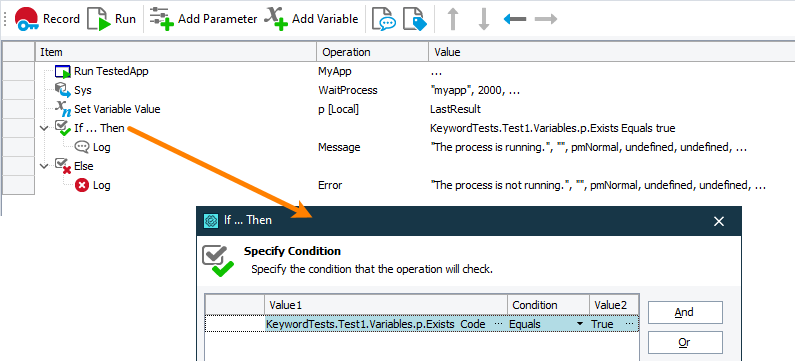Viewport: 795px width, 361px height.
Task: Click the move down arrow icon
Action: pos(484,19)
